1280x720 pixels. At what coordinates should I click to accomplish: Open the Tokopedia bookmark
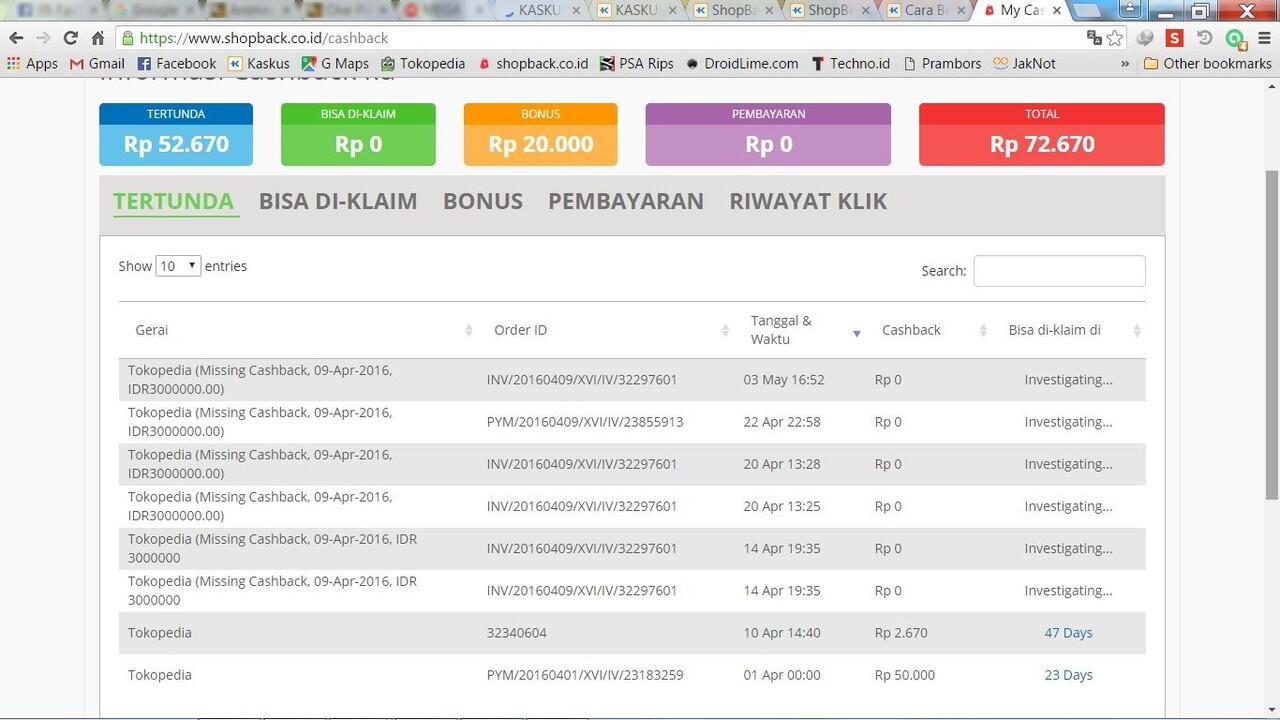pos(423,63)
